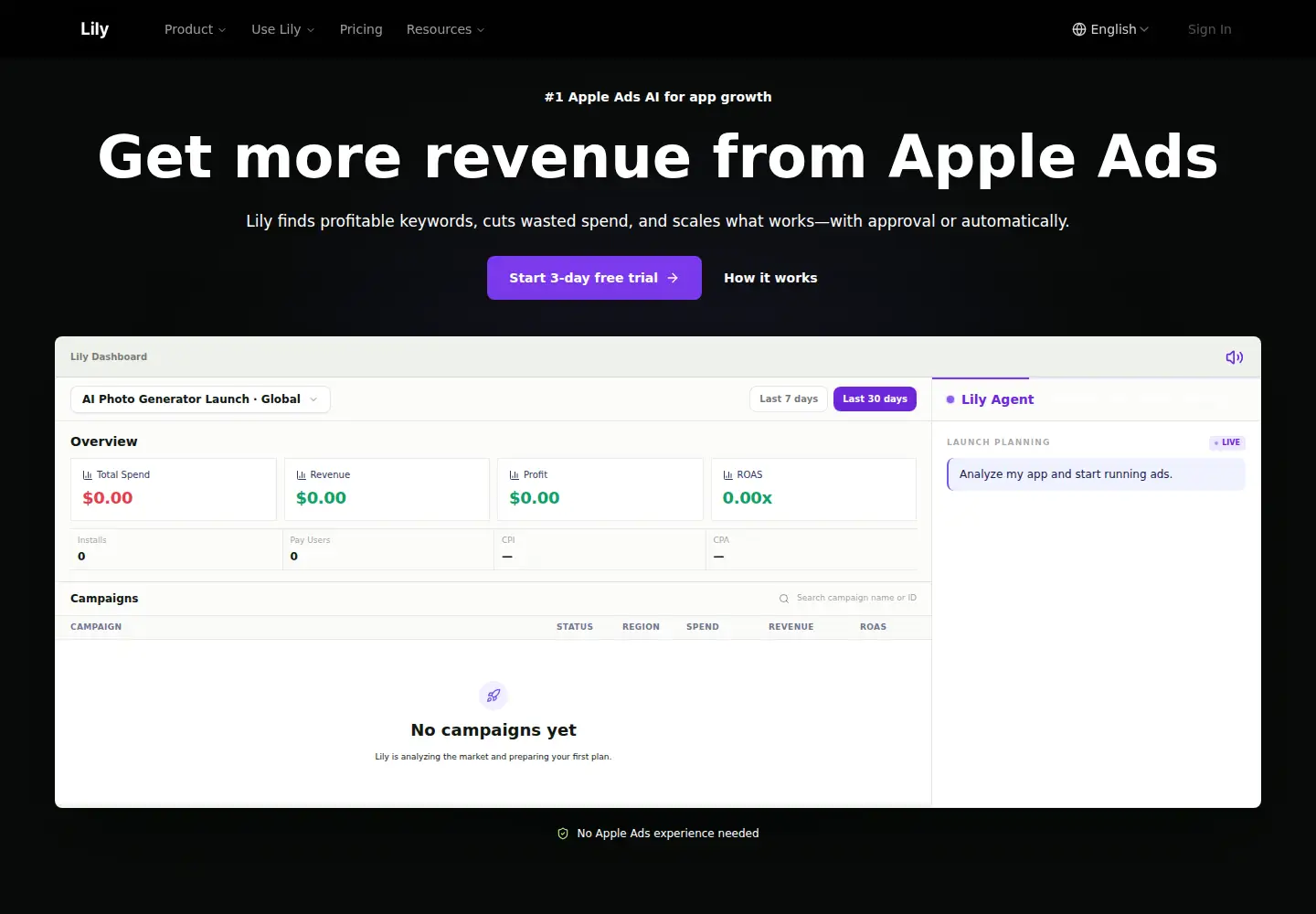Click Sign In
This screenshot has width=1316, height=914.
pyautogui.click(x=1209, y=29)
